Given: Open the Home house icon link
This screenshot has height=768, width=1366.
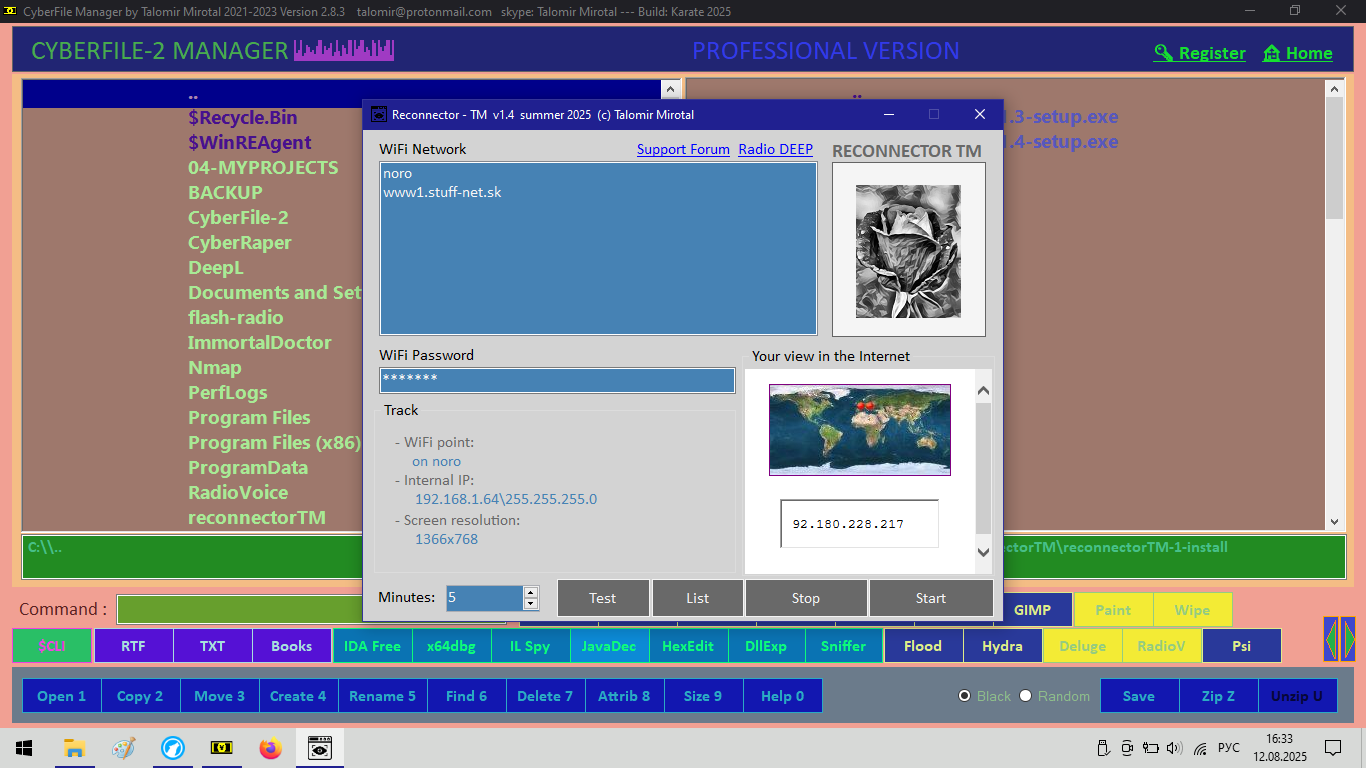Looking at the screenshot, I should coord(1272,53).
